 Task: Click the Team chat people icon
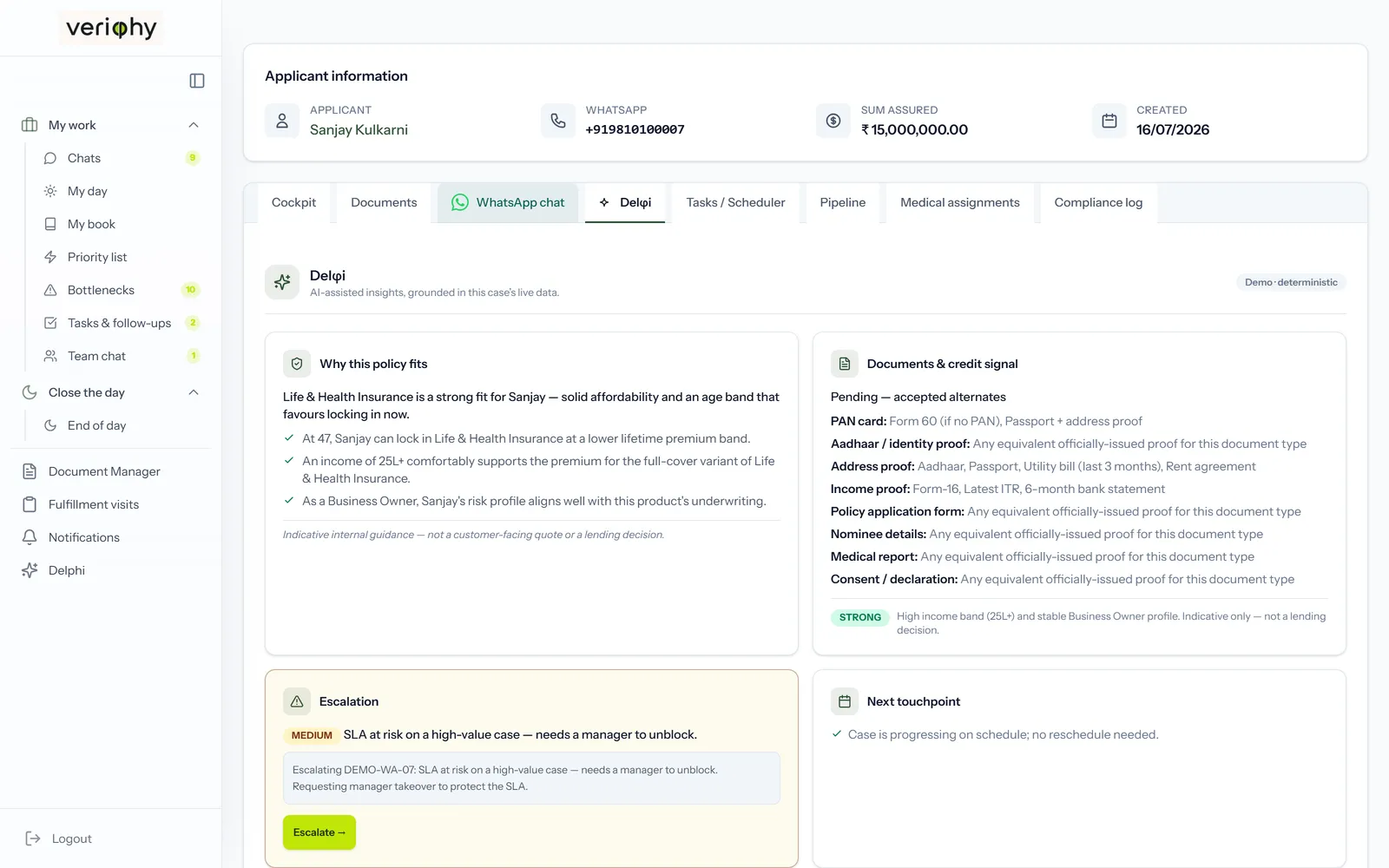pos(50,356)
